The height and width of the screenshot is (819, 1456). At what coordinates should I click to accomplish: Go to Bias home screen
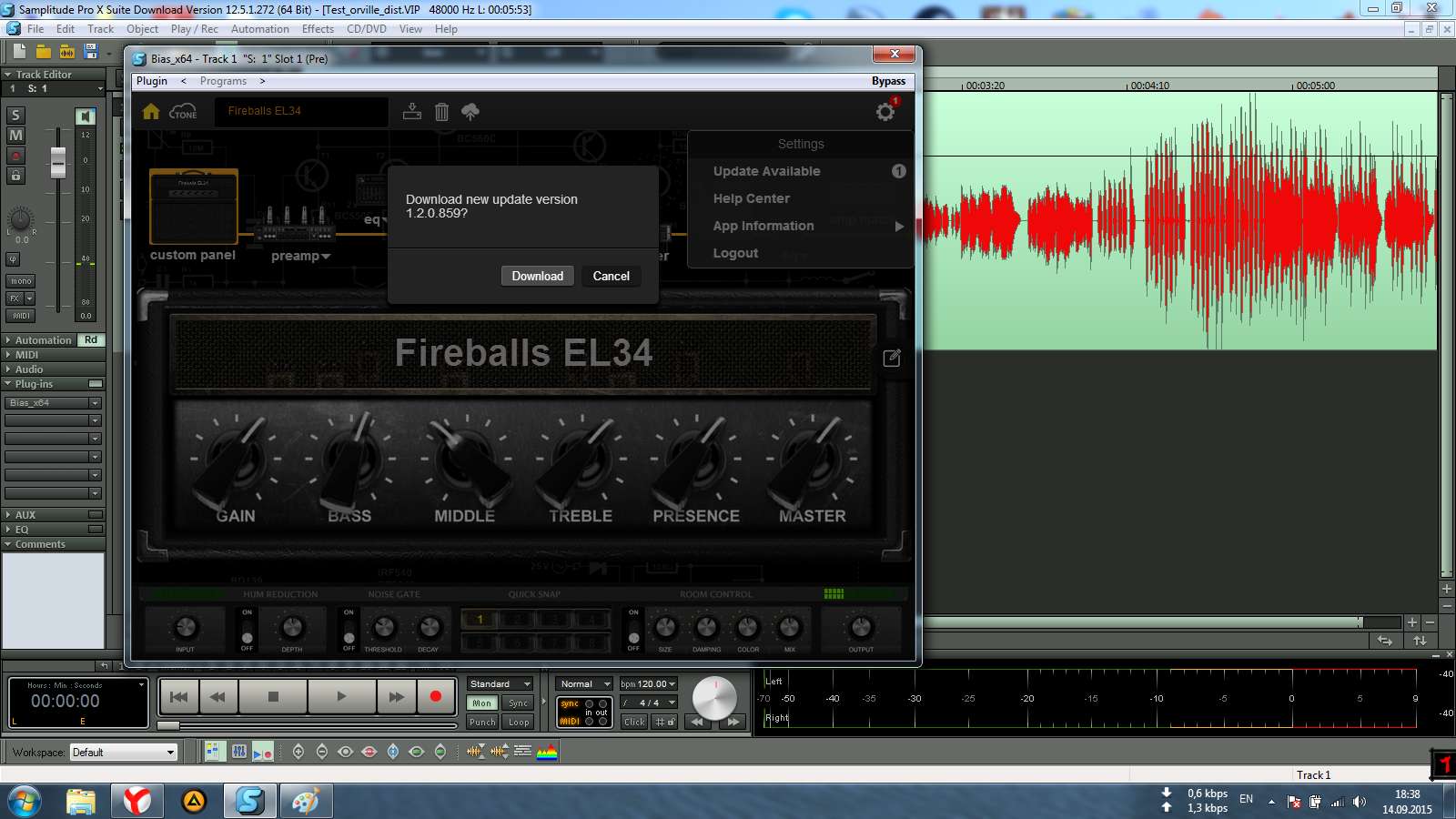click(151, 111)
